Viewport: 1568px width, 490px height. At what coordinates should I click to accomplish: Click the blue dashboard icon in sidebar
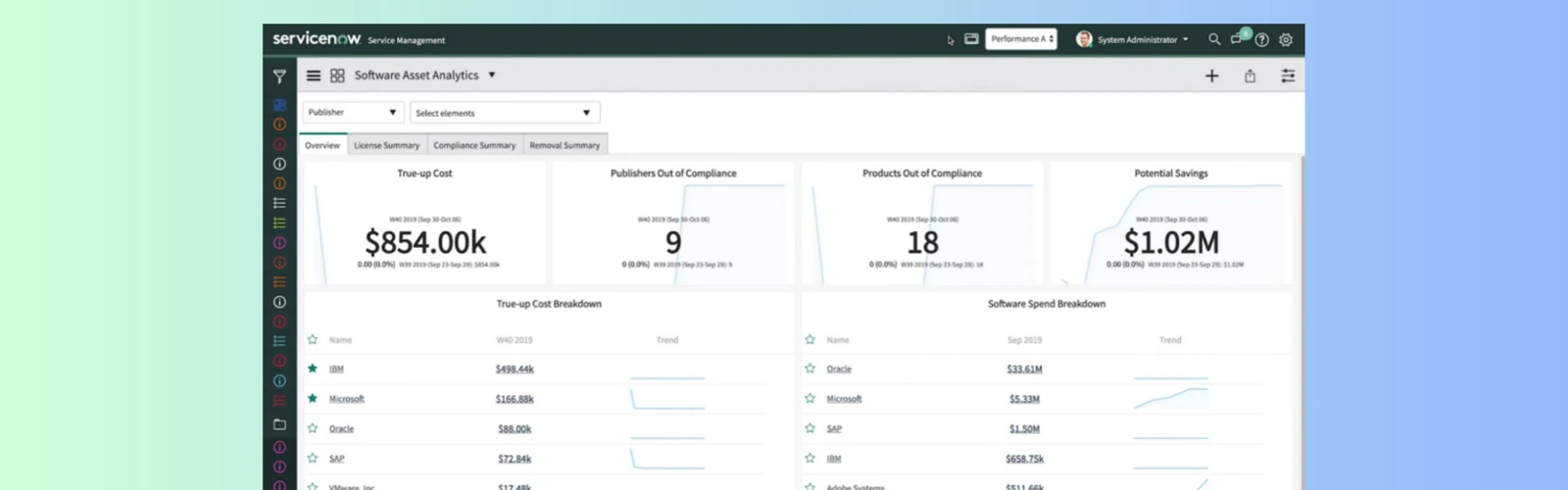(279, 105)
